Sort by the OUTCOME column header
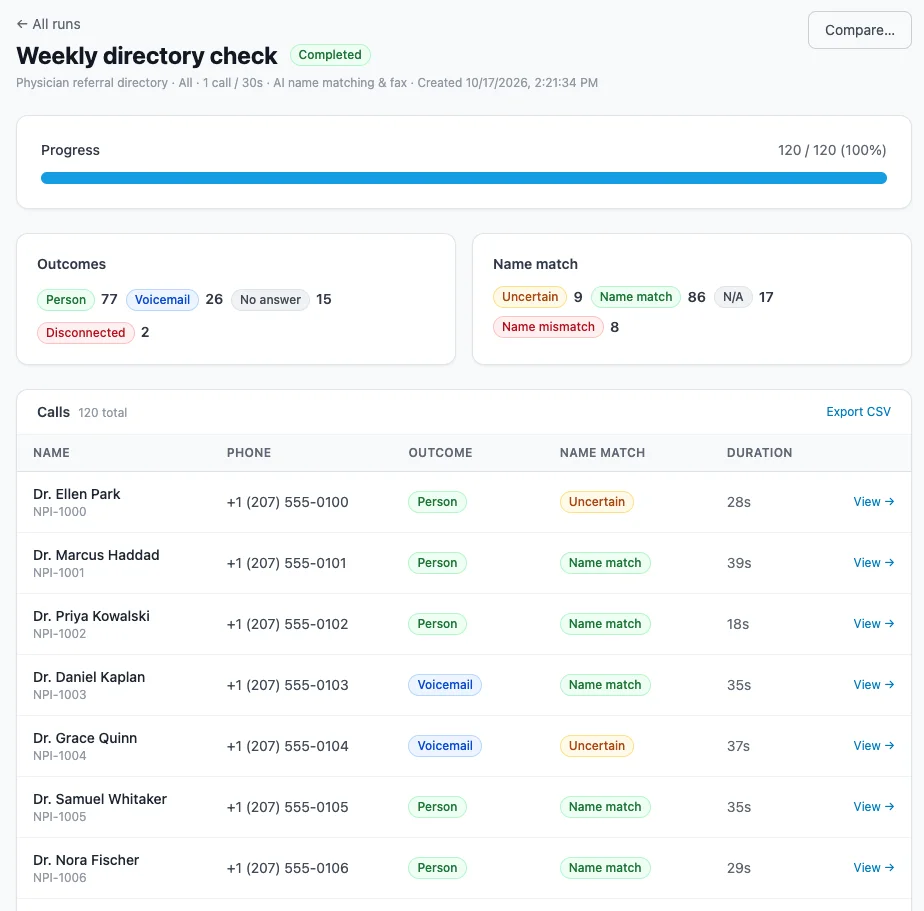 (440, 453)
